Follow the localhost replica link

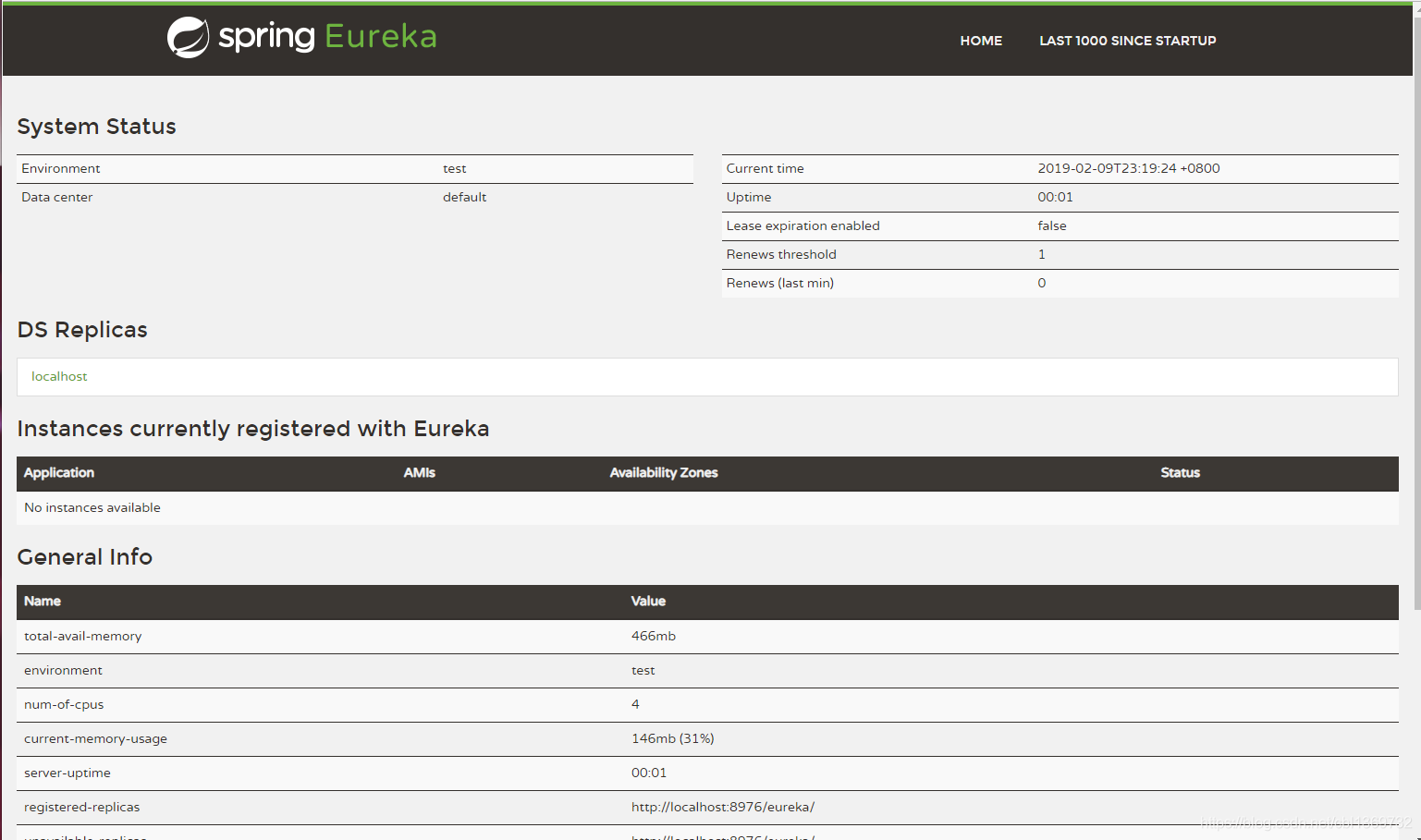click(x=59, y=376)
